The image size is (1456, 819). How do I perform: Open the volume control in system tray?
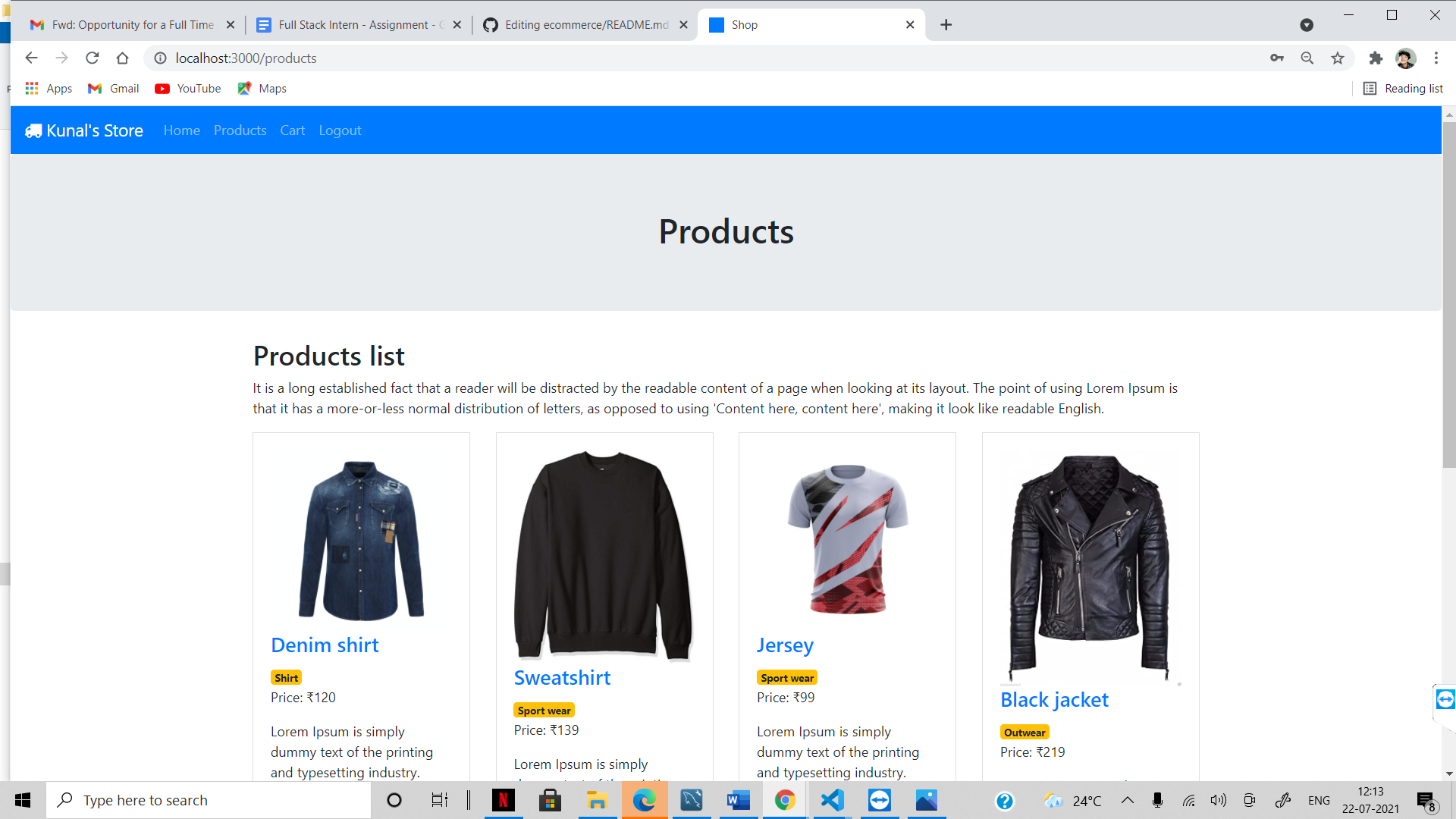coord(1218,800)
